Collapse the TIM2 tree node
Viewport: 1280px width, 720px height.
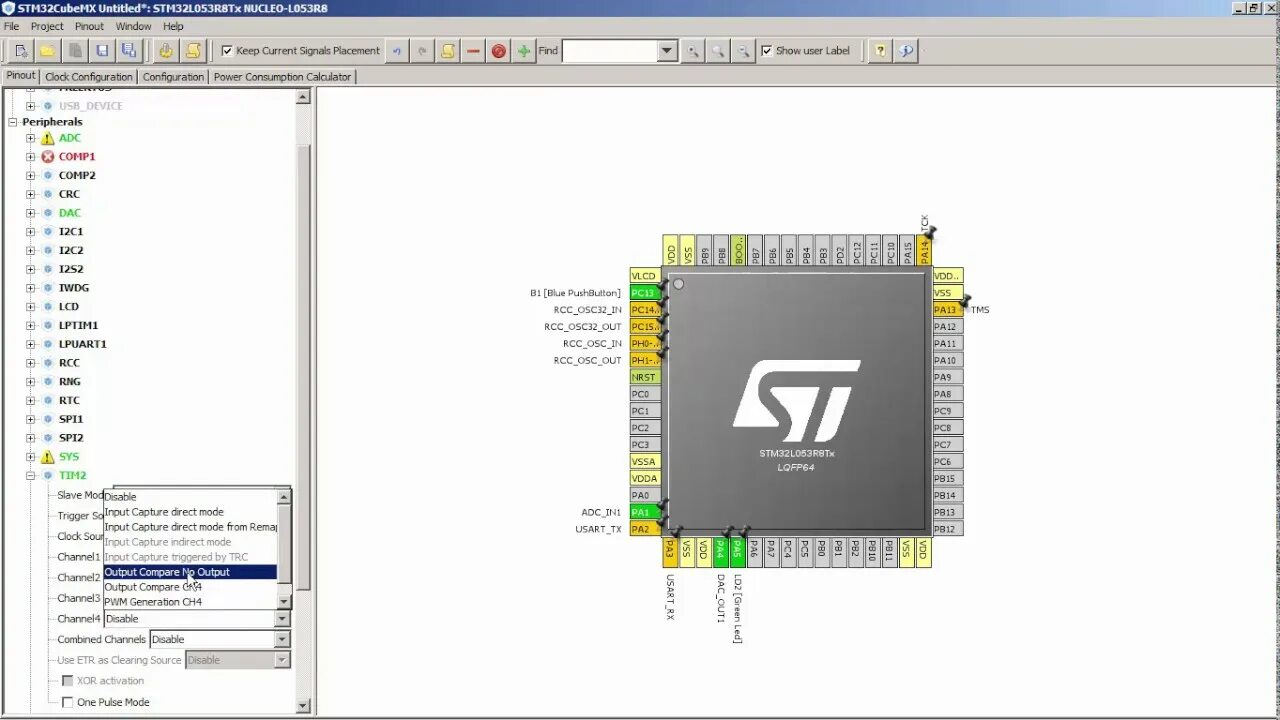click(x=31, y=476)
